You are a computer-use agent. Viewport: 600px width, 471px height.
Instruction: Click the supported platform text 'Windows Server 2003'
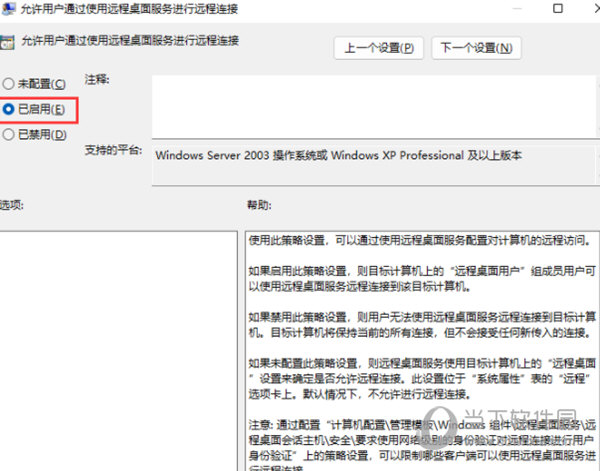pyautogui.click(x=212, y=155)
